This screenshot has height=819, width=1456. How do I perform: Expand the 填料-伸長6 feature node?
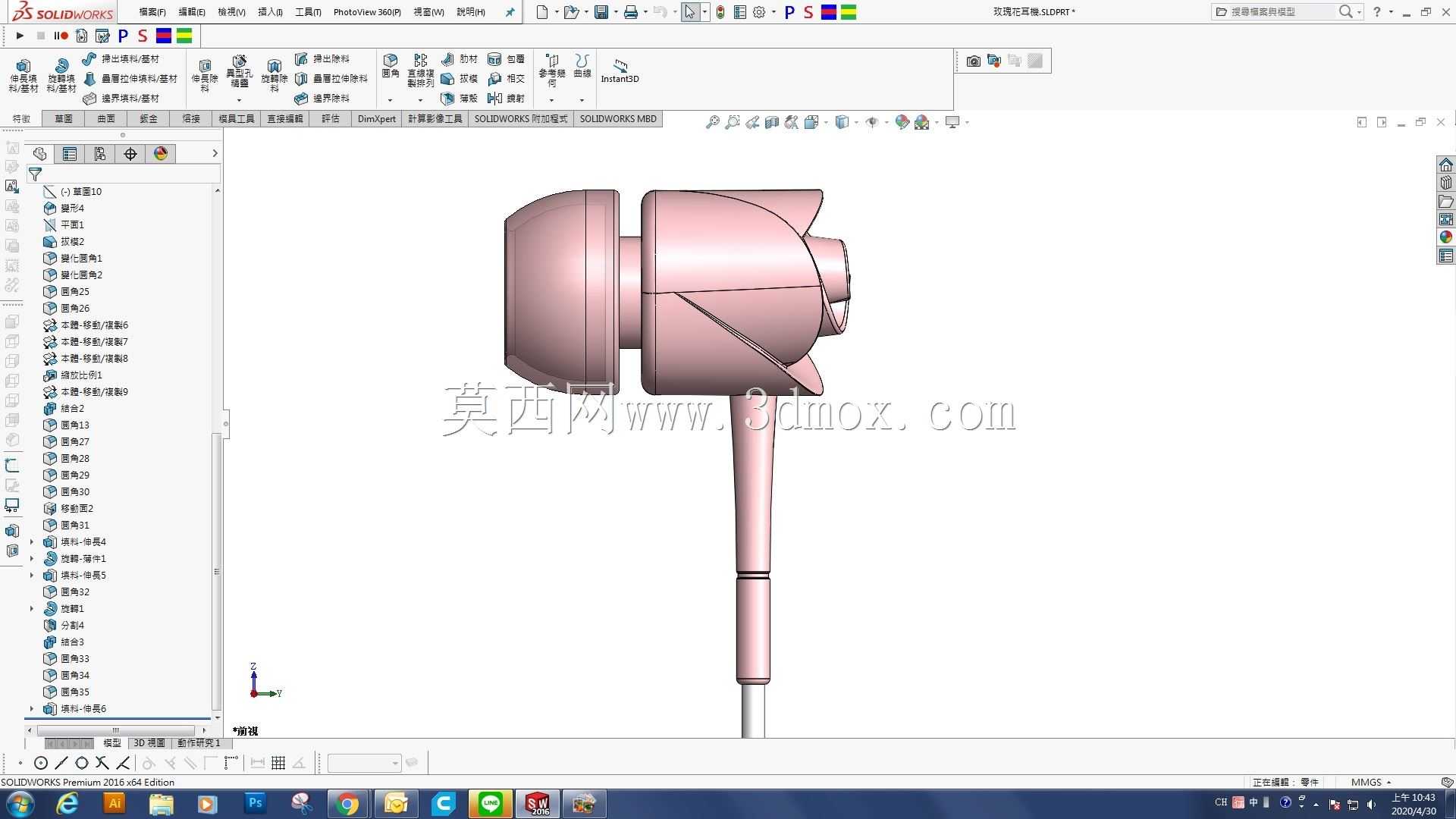click(31, 708)
